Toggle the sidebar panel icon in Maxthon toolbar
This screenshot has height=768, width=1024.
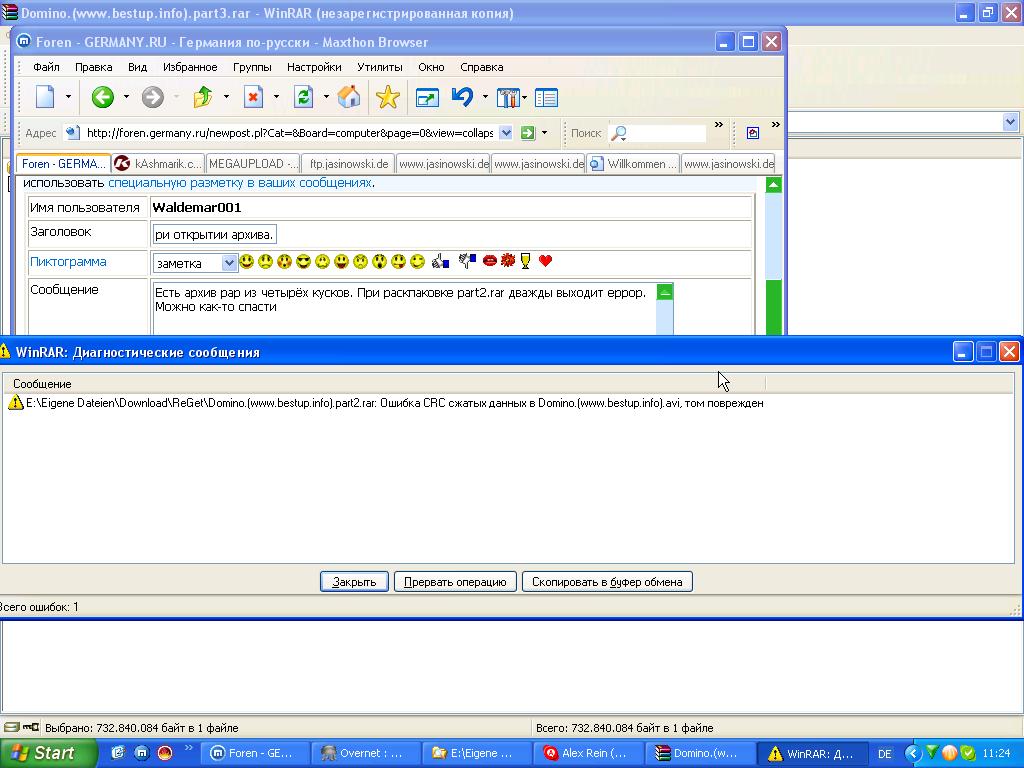pos(546,98)
